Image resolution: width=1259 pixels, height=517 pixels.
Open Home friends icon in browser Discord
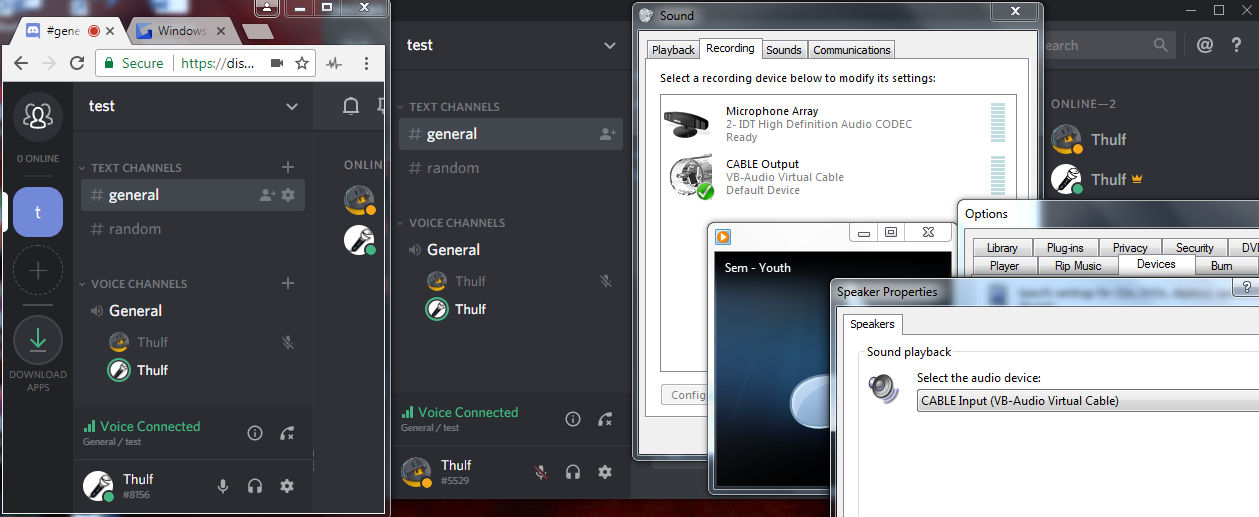pyautogui.click(x=38, y=116)
